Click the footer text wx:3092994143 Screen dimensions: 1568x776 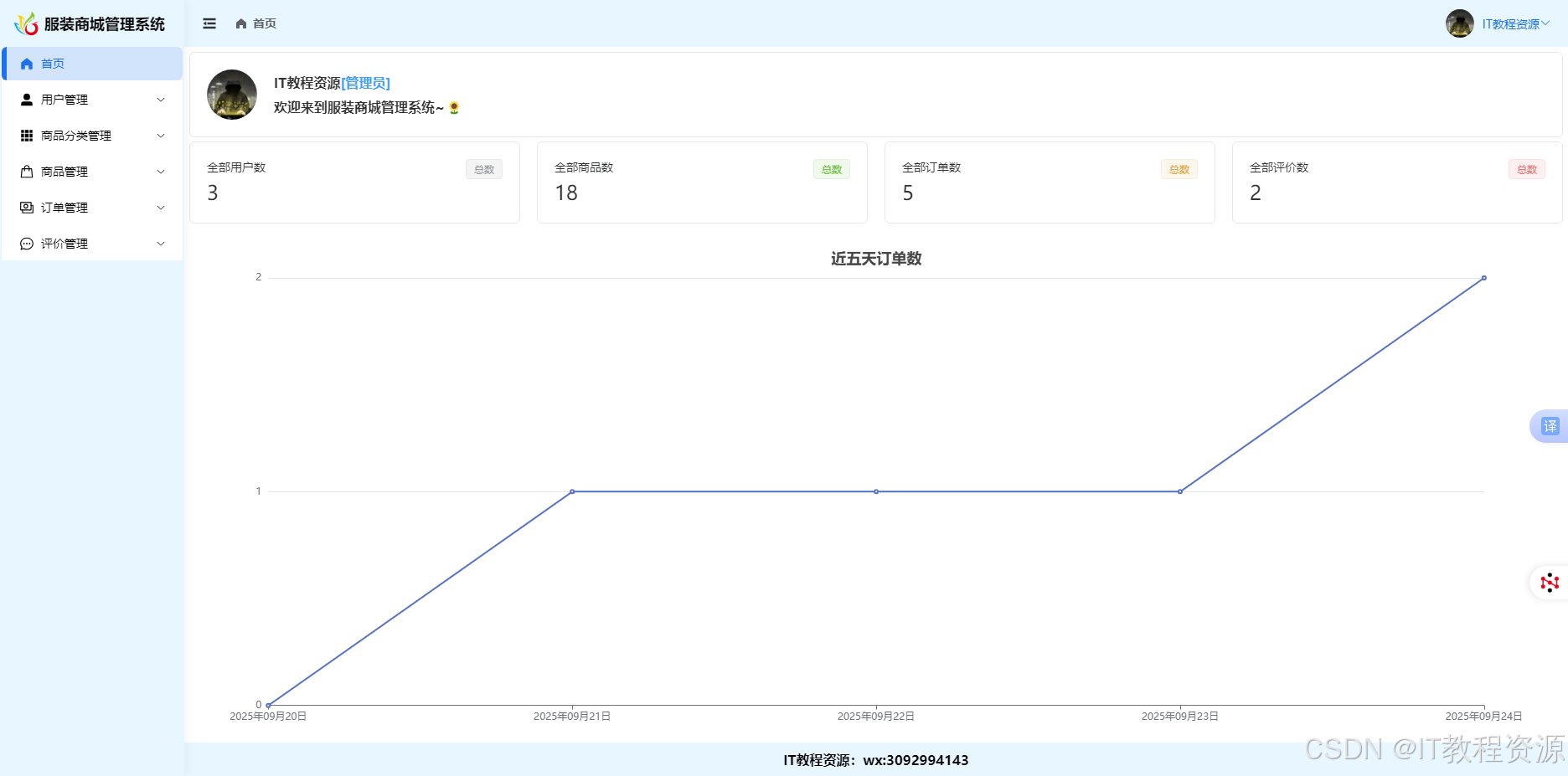click(916, 760)
